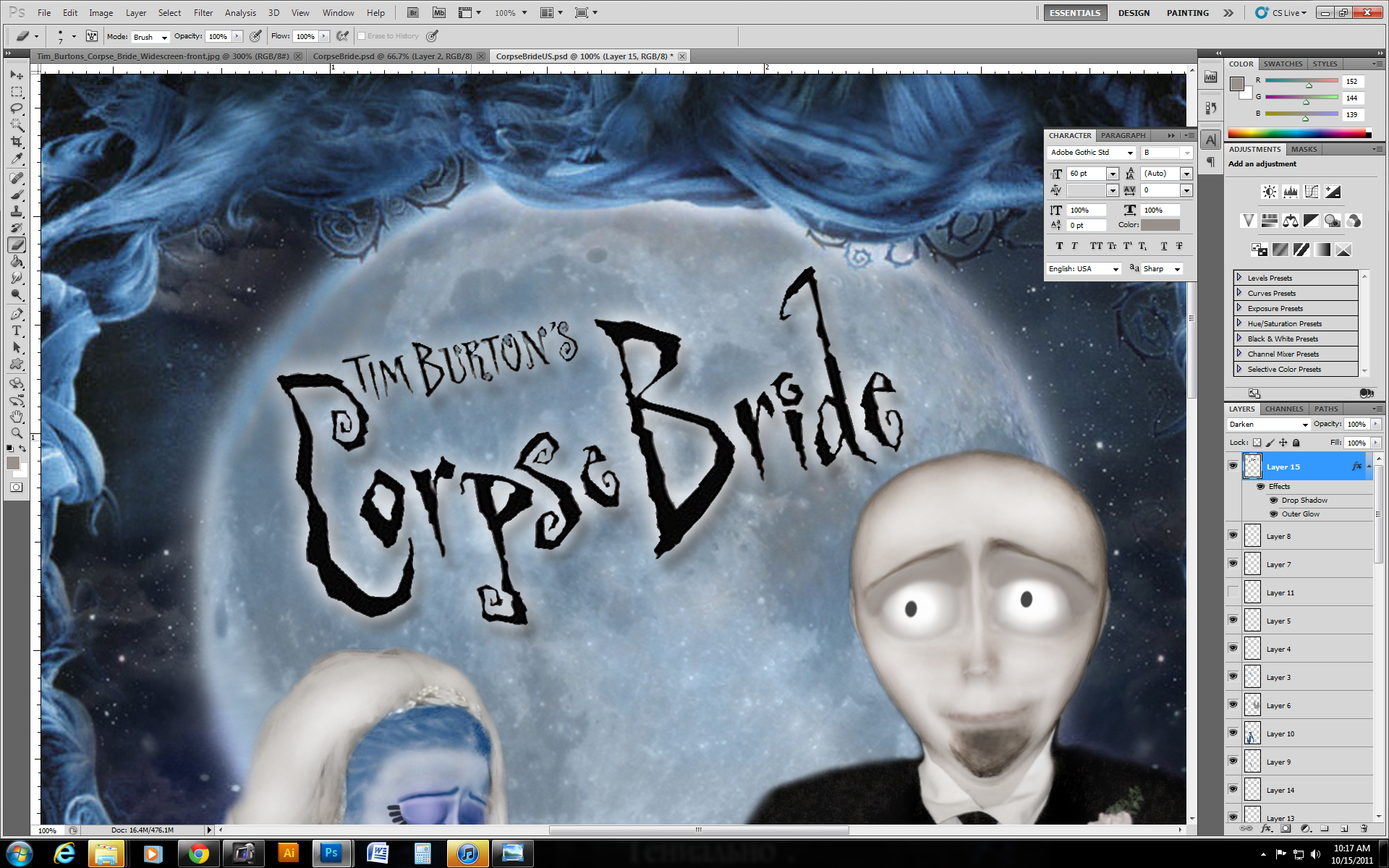Switch to Painting workspace
This screenshot has width=1389, height=868.
pyautogui.click(x=1187, y=13)
